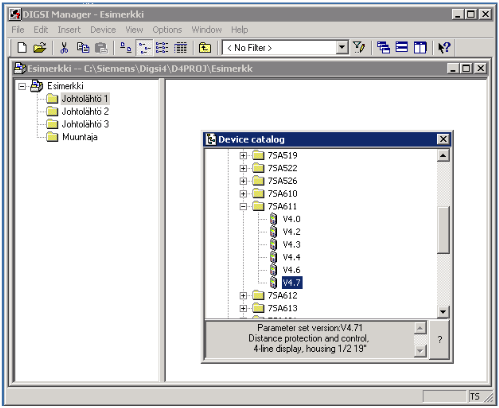Open the No Filter dropdown

pos(342,47)
